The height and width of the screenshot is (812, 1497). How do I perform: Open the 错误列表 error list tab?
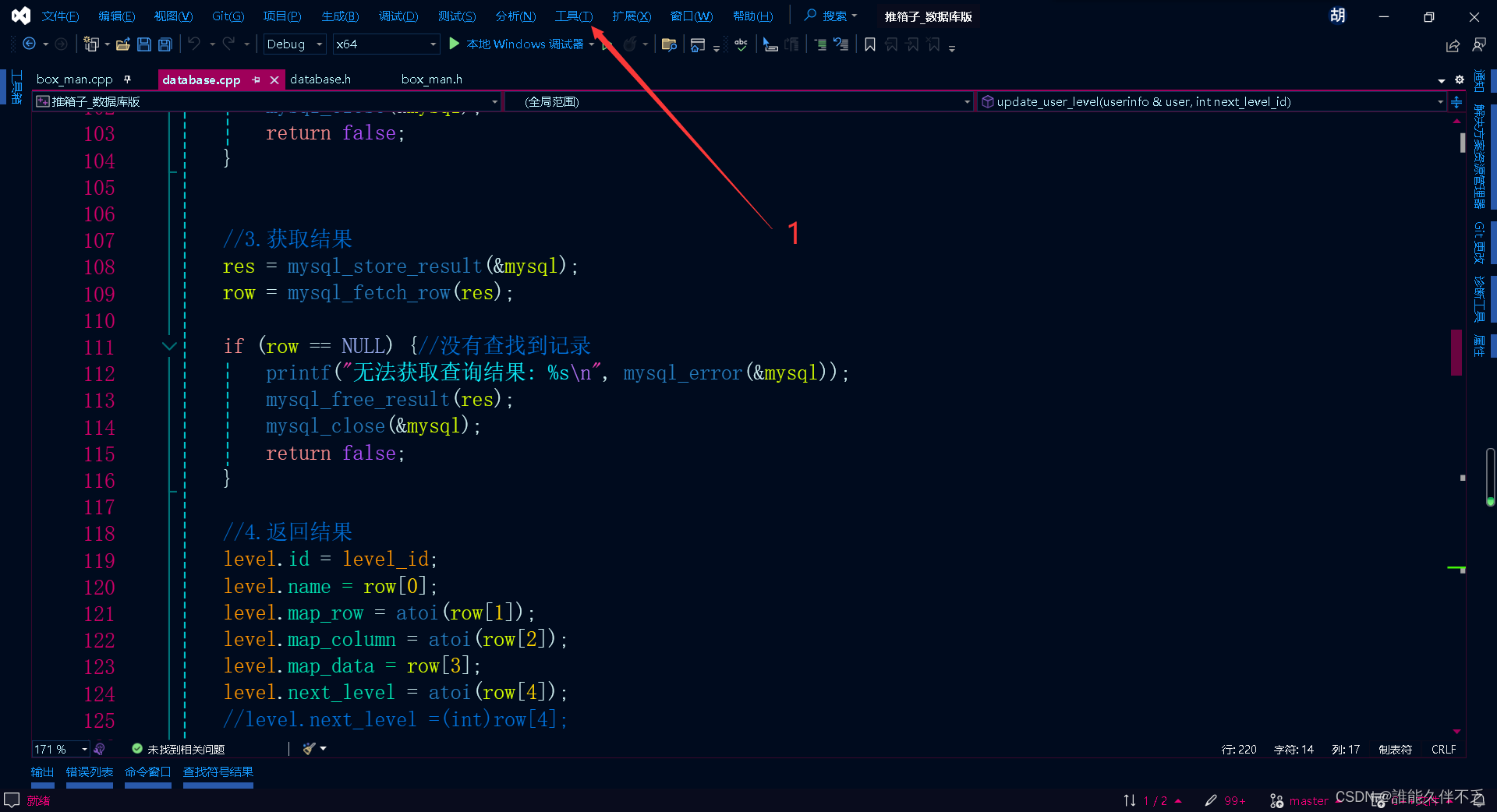[90, 772]
